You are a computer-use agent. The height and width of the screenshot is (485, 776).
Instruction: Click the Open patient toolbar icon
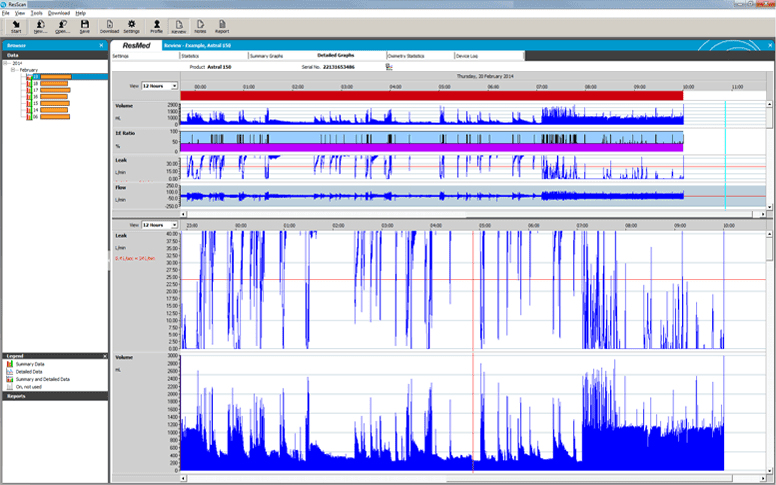tap(62, 26)
